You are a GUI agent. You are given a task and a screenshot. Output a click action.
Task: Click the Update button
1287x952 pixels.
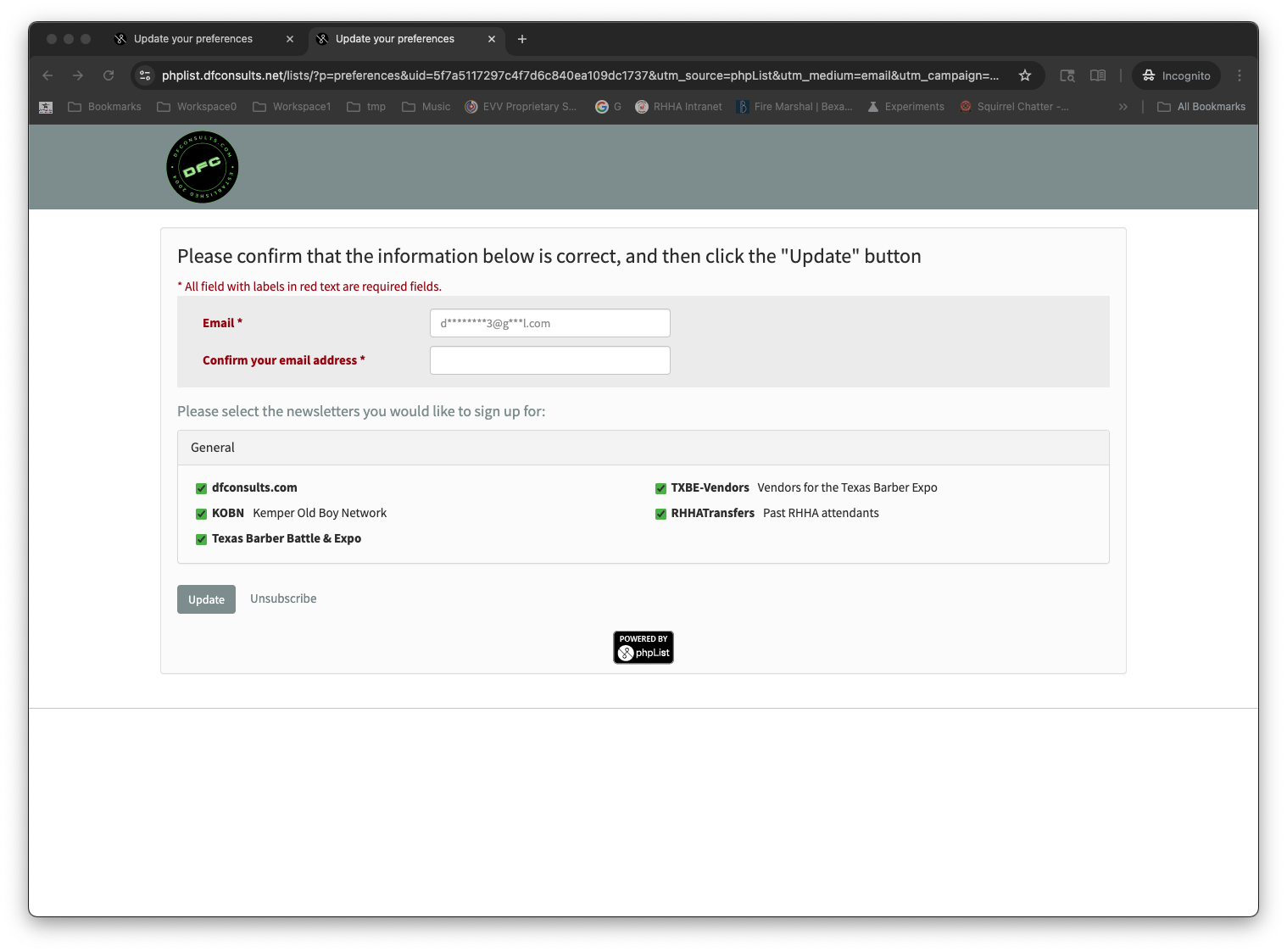click(x=206, y=599)
